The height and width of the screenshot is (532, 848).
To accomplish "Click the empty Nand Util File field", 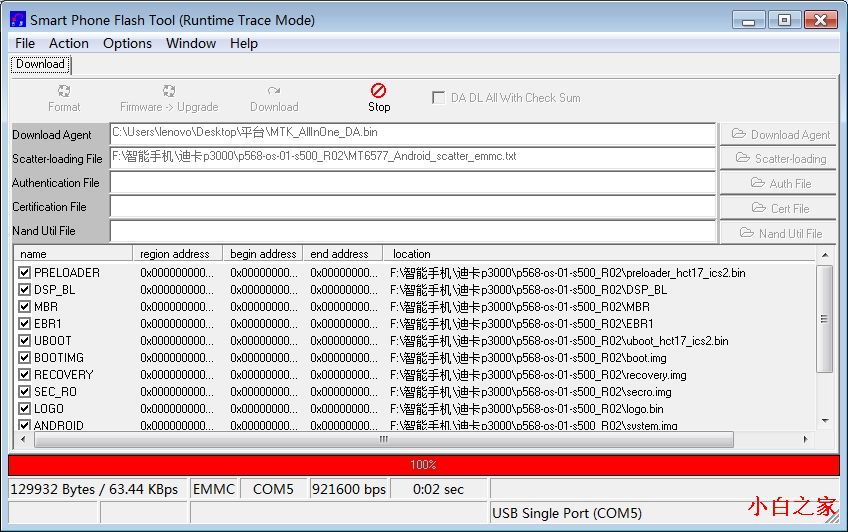I will tap(413, 230).
